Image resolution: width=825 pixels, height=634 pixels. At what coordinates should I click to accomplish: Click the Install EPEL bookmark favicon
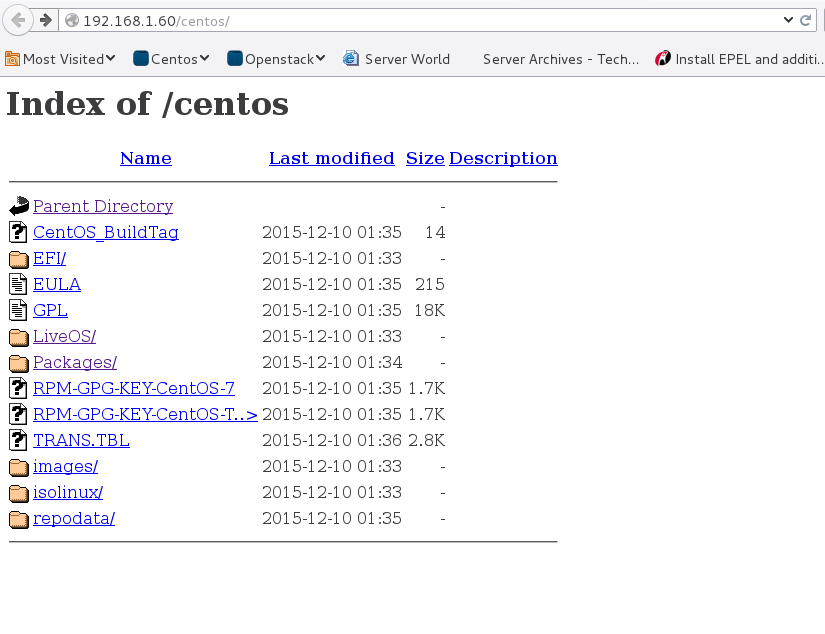(662, 58)
